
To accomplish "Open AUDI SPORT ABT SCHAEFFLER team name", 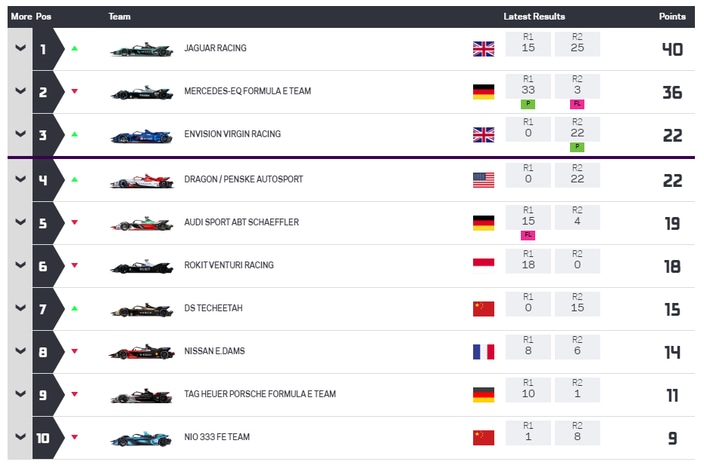I will (x=242, y=222).
